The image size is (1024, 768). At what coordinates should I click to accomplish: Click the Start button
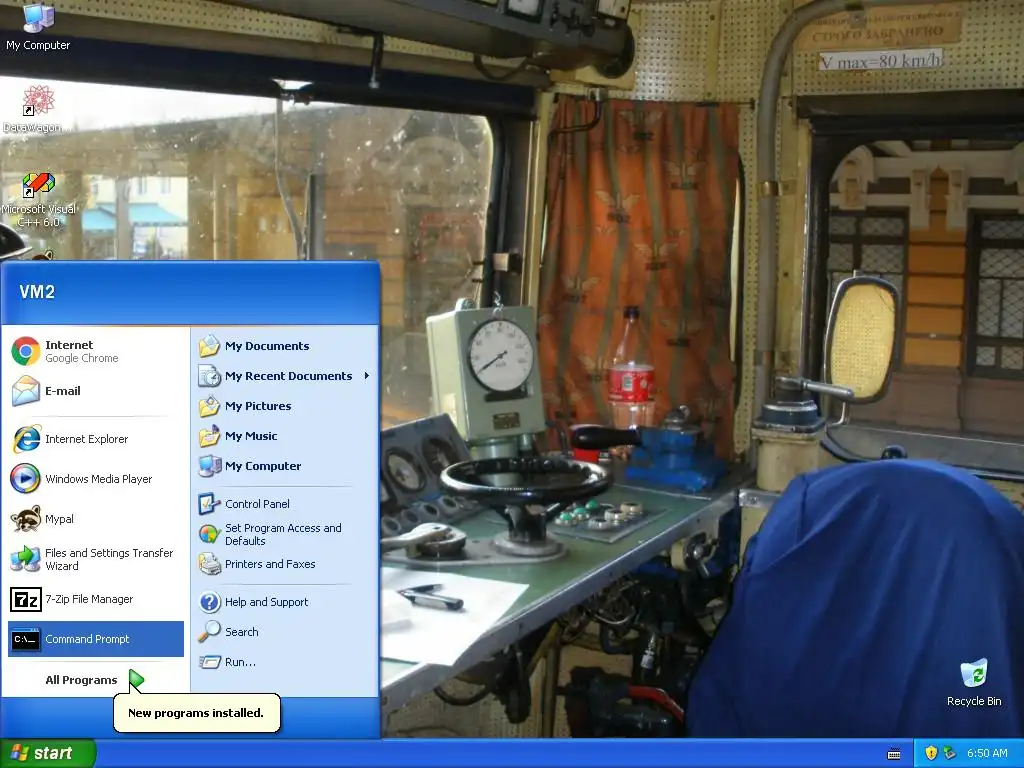pos(48,753)
